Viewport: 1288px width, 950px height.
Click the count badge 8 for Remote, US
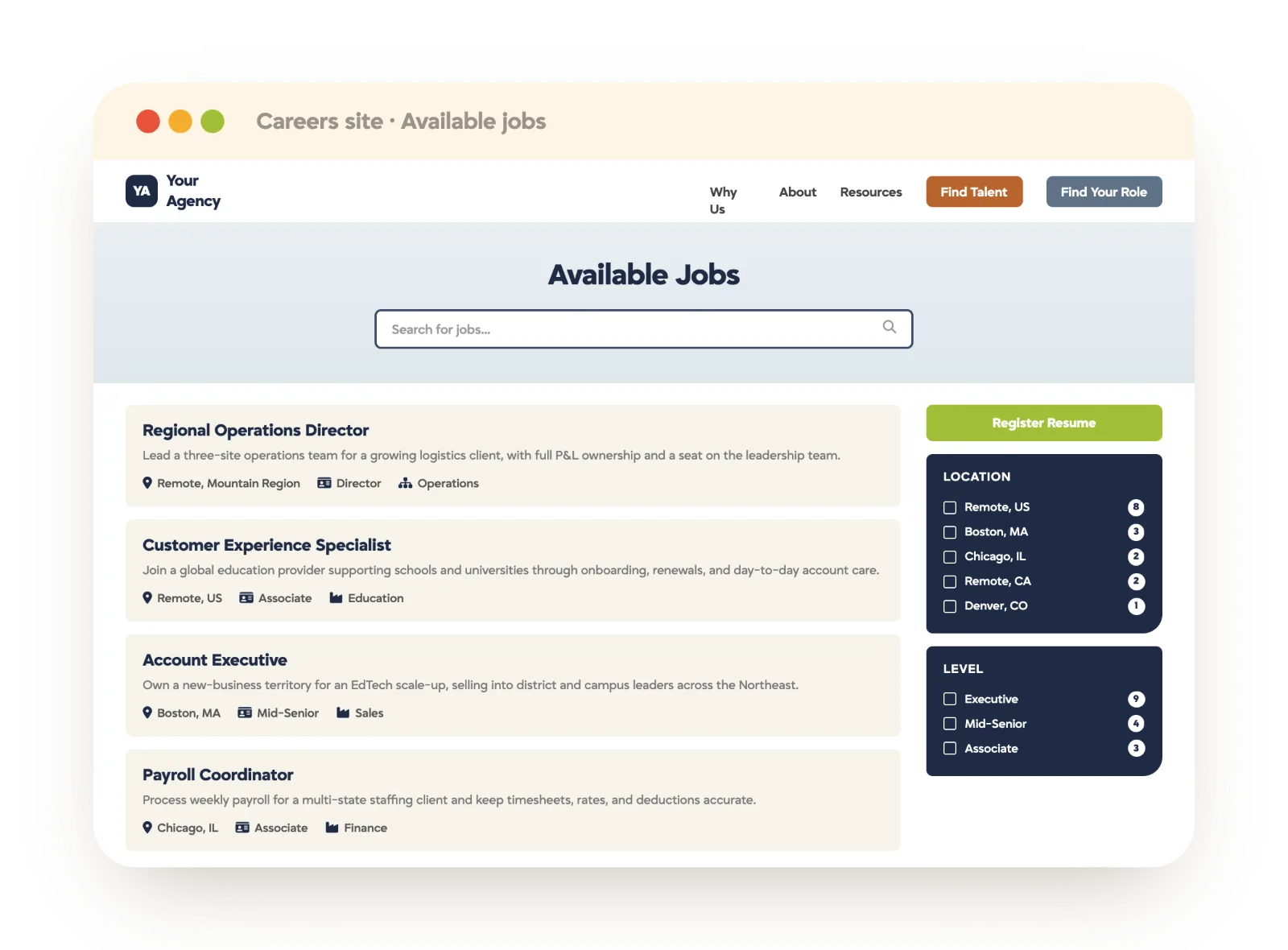point(1136,507)
